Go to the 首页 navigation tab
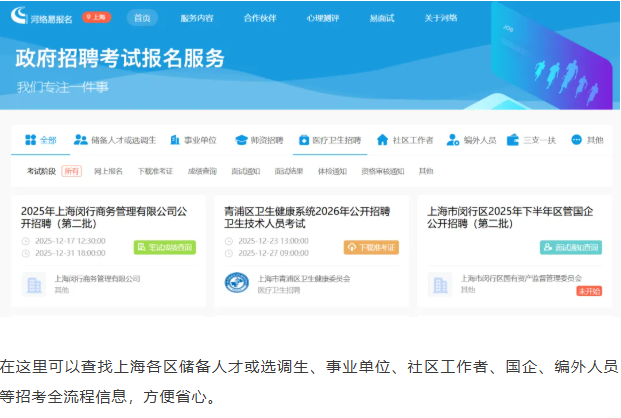The width and height of the screenshot is (621, 418). (143, 18)
